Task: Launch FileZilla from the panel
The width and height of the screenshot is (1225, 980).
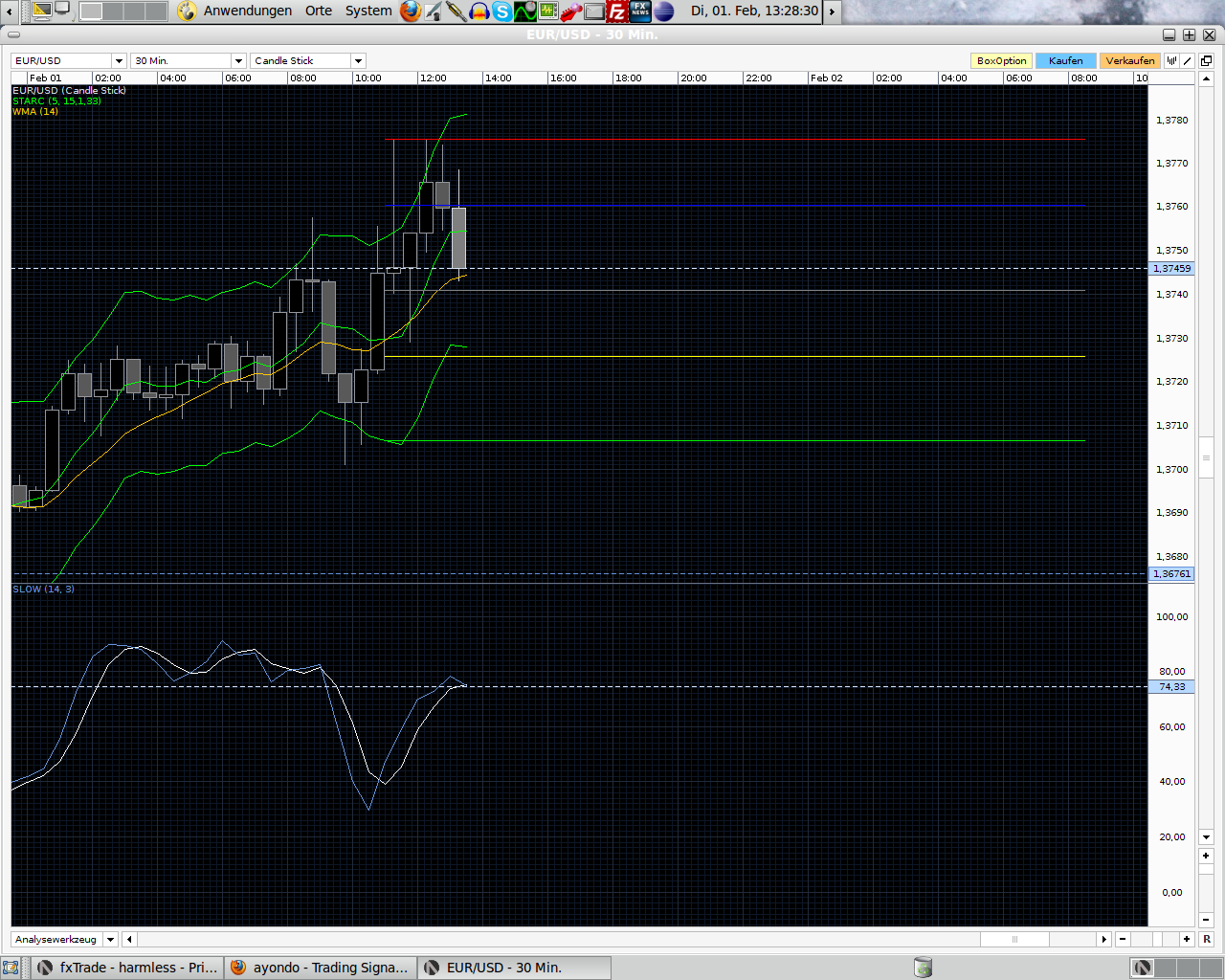Action: (x=619, y=12)
